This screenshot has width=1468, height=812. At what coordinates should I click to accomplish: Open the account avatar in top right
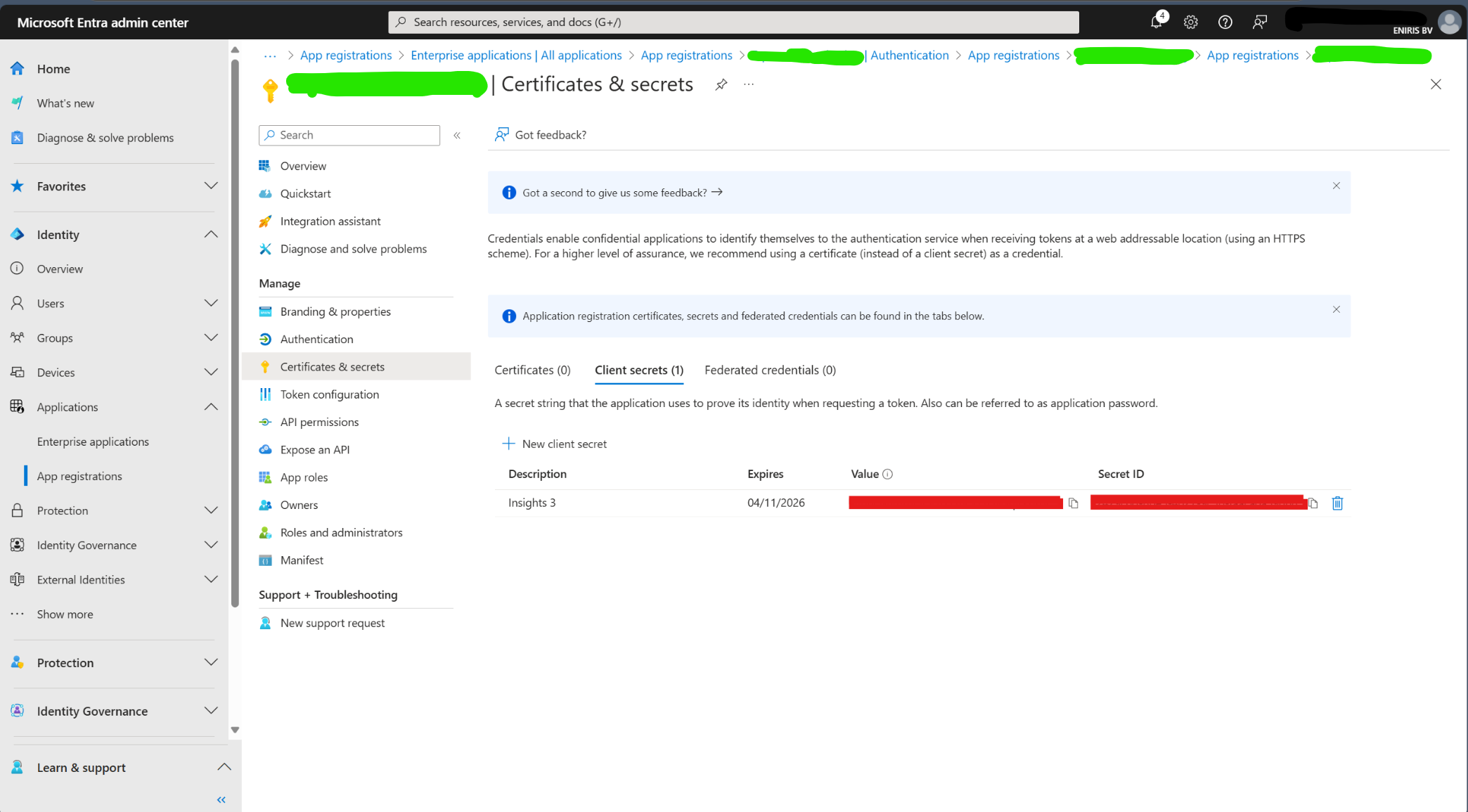[x=1449, y=22]
